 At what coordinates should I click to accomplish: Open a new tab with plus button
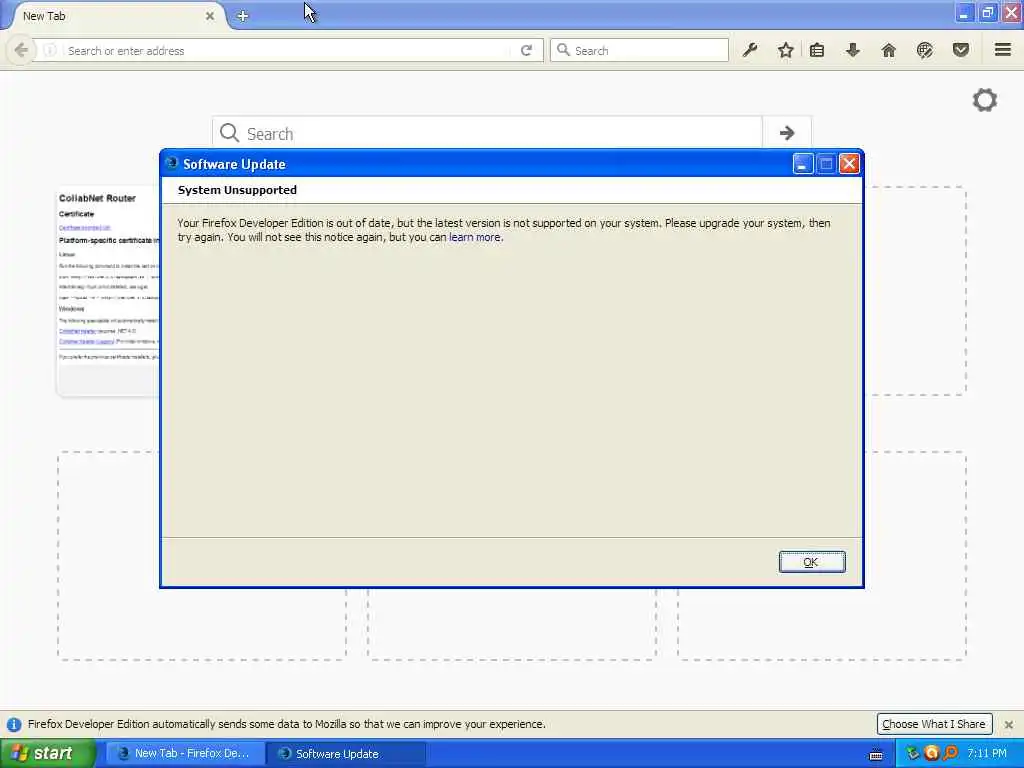point(242,16)
